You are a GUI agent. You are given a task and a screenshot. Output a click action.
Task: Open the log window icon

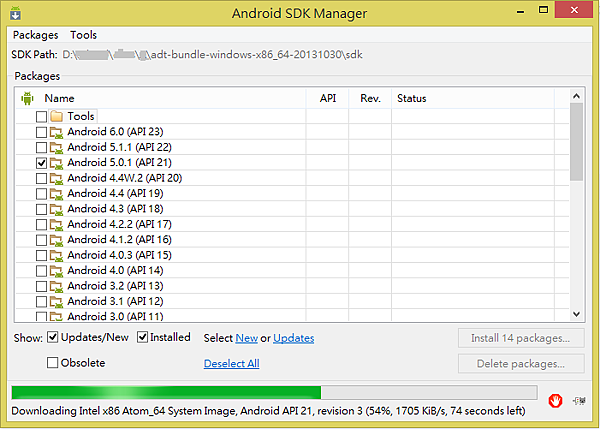581,400
